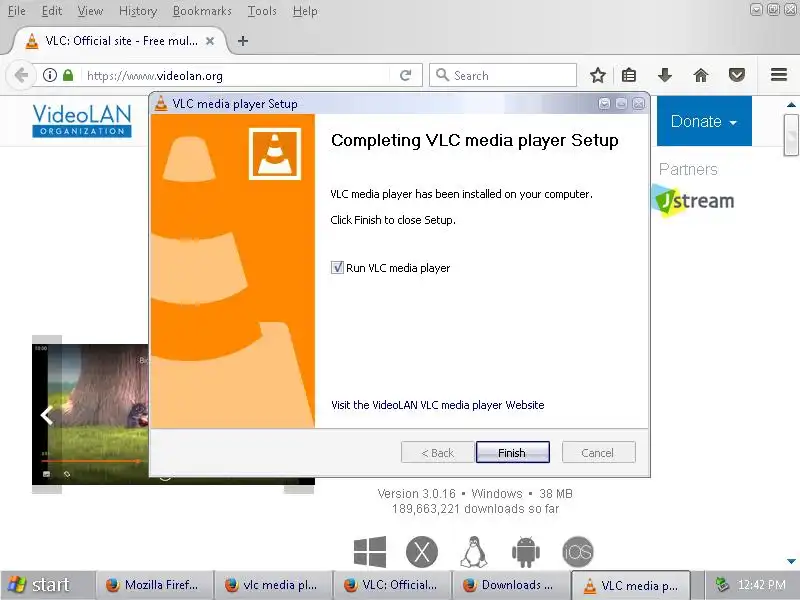
Task: Click the green secure padlock icon
Action: [68, 76]
